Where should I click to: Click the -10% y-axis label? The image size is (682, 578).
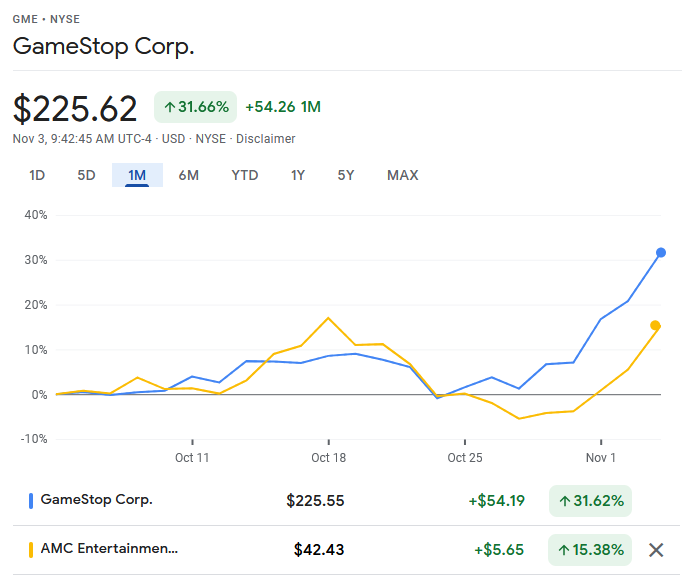34,439
